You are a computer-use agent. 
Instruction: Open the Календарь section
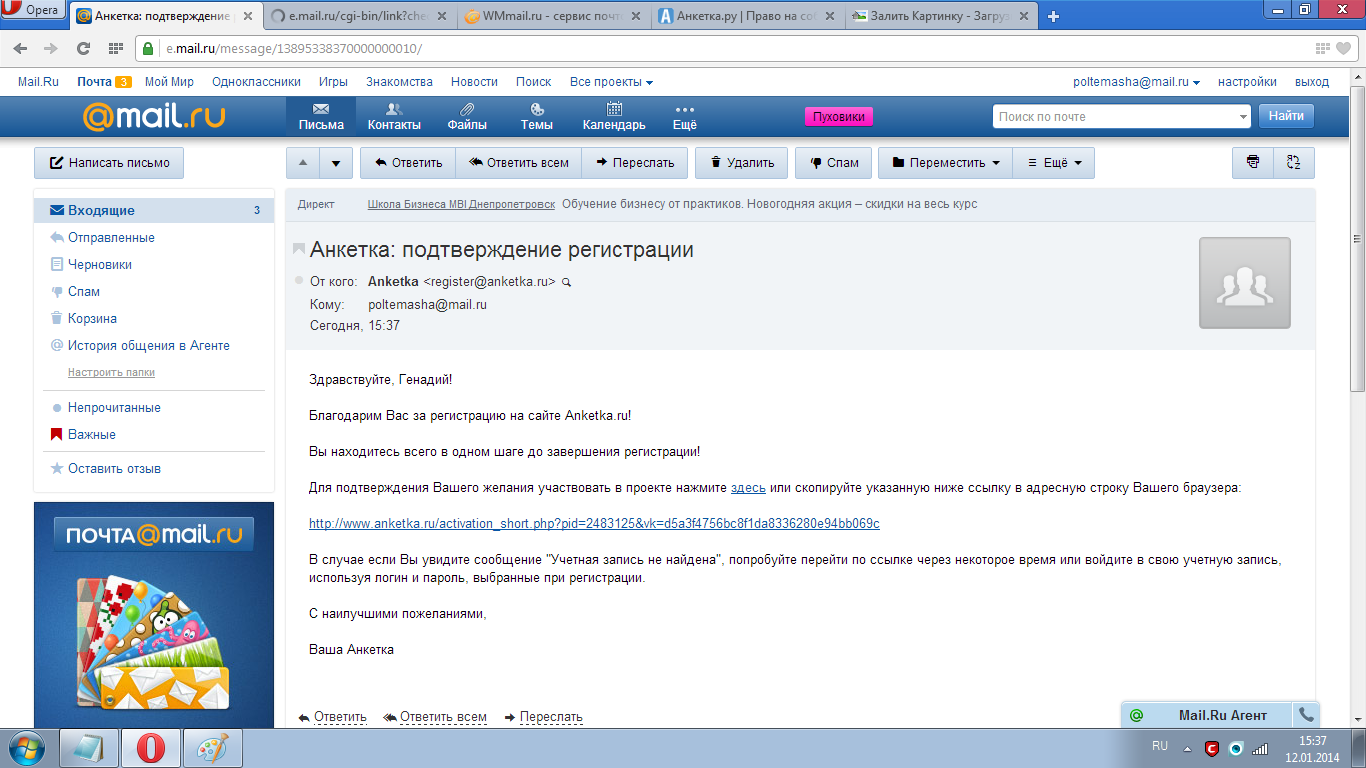614,117
